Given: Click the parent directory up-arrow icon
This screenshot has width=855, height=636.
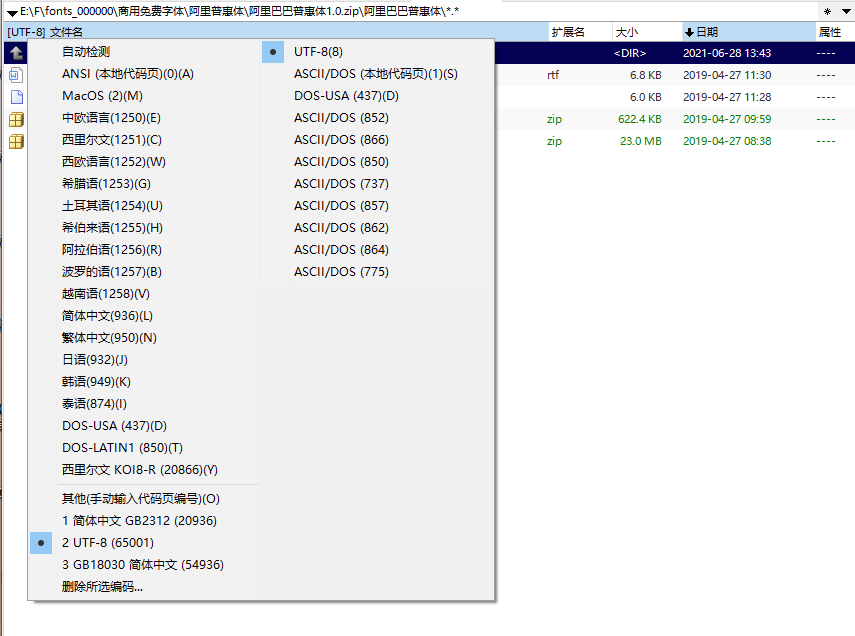Looking at the screenshot, I should 16,52.
